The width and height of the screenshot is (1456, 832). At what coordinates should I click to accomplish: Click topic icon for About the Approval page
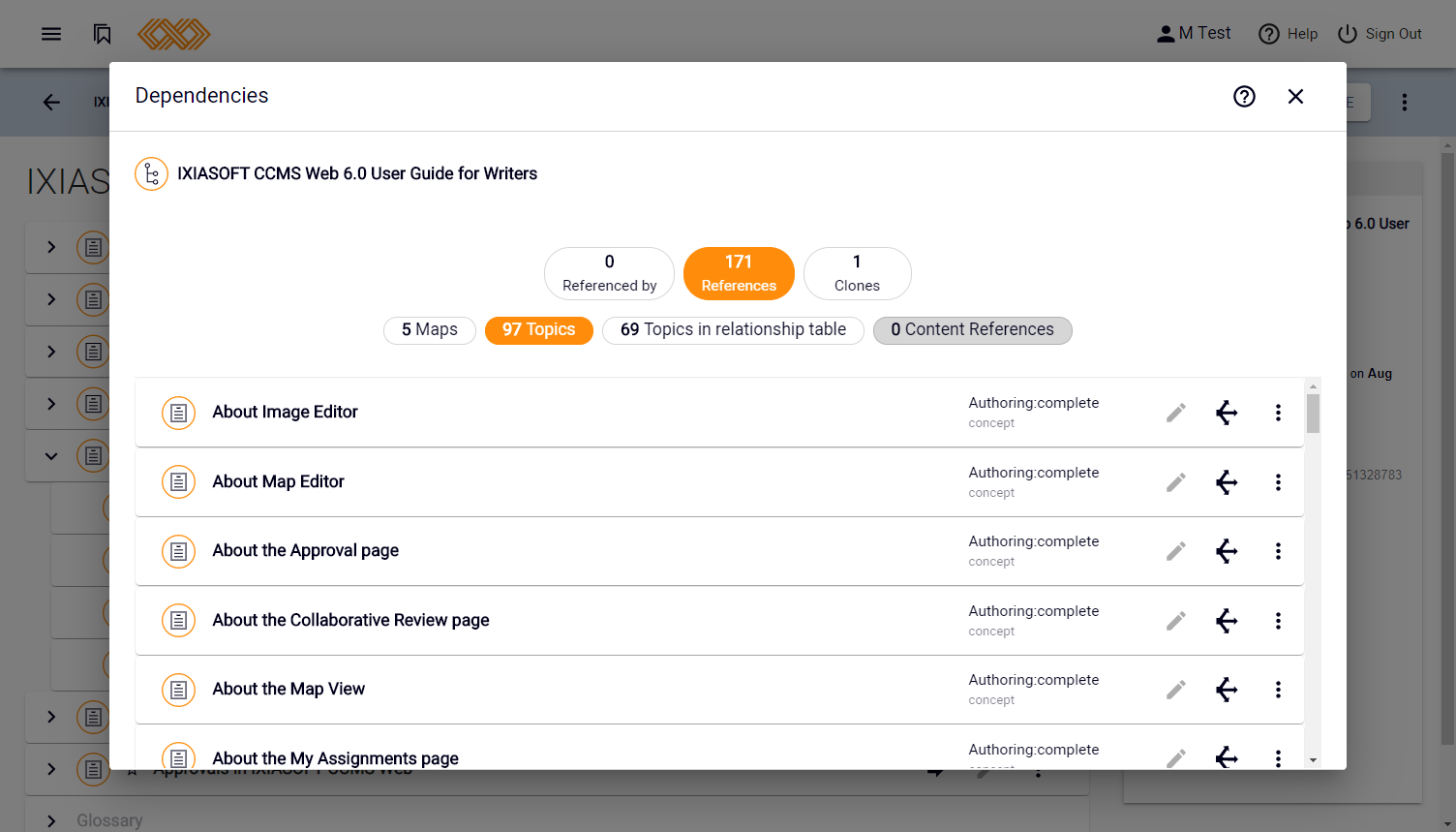(178, 551)
